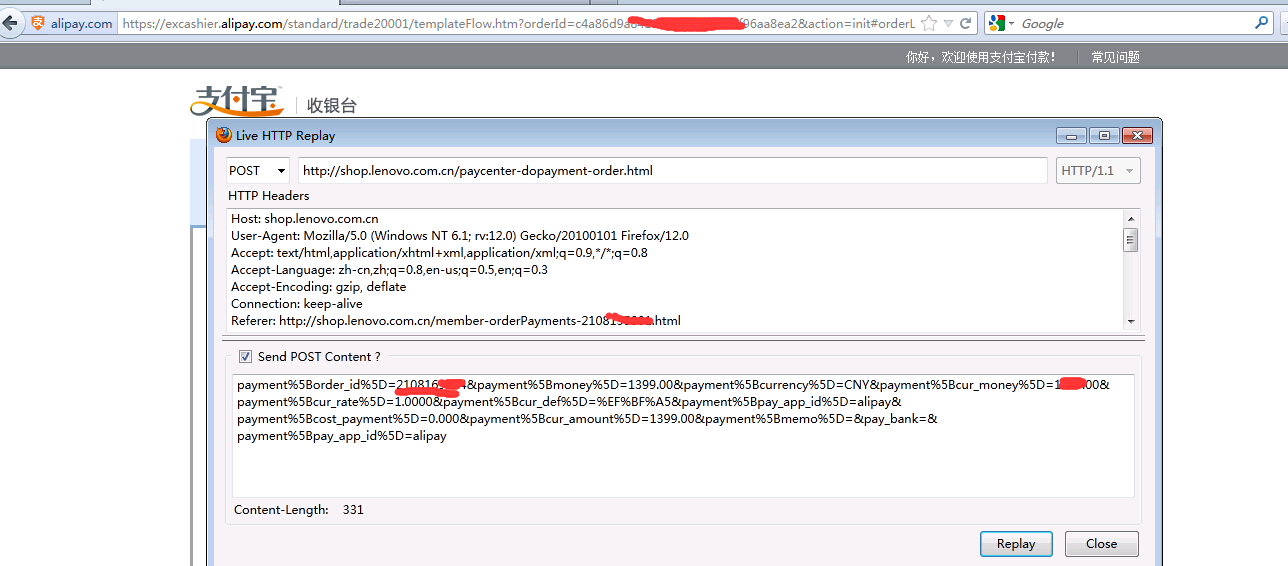Click the Connection: keep-alive line
The height and width of the screenshot is (566, 1288).
(x=296, y=303)
